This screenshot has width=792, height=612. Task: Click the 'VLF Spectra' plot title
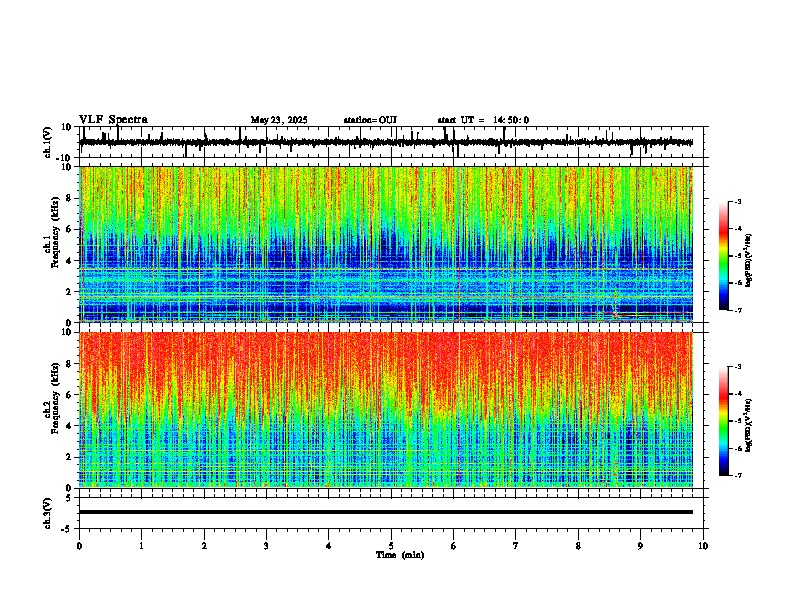coord(113,120)
